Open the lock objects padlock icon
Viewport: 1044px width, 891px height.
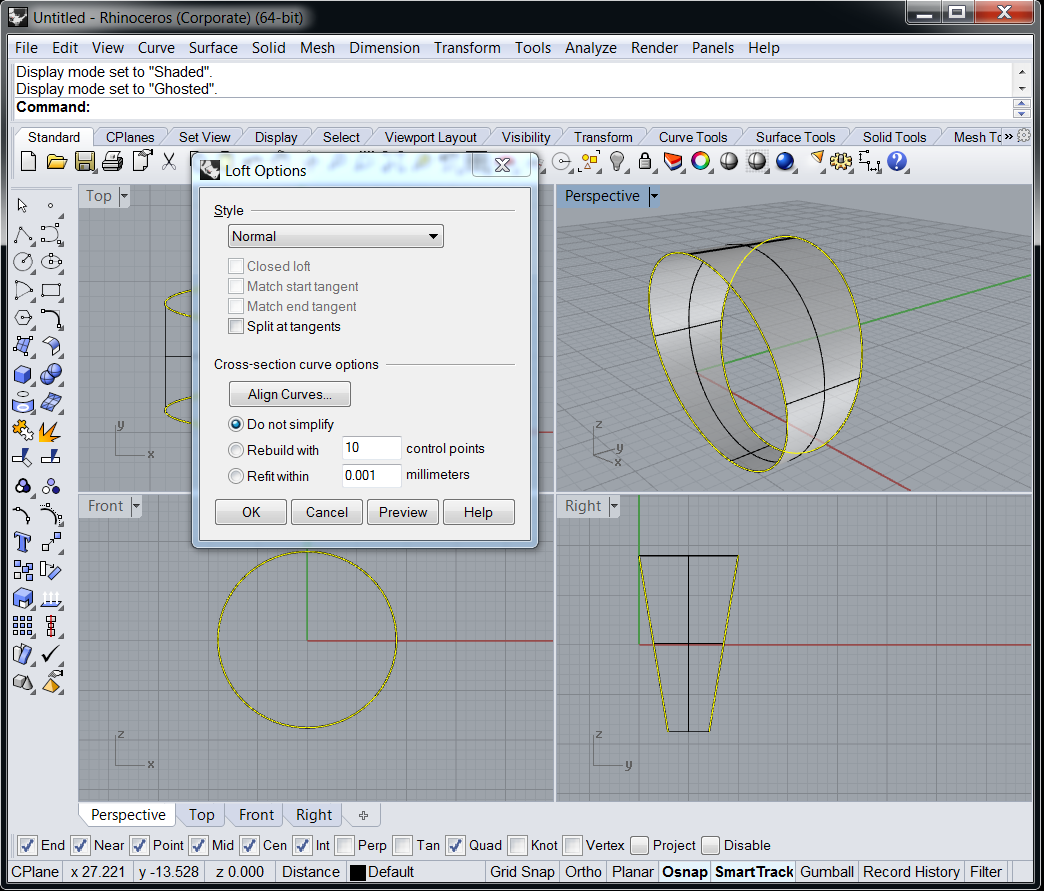click(x=645, y=161)
